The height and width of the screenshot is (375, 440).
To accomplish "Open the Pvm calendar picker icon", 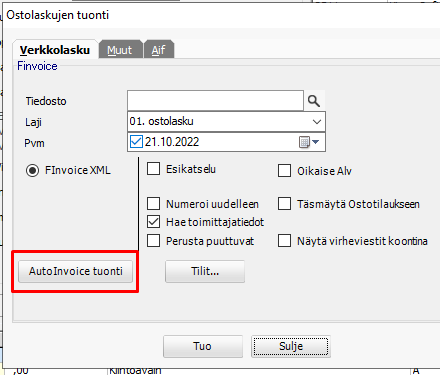I will (x=309, y=142).
